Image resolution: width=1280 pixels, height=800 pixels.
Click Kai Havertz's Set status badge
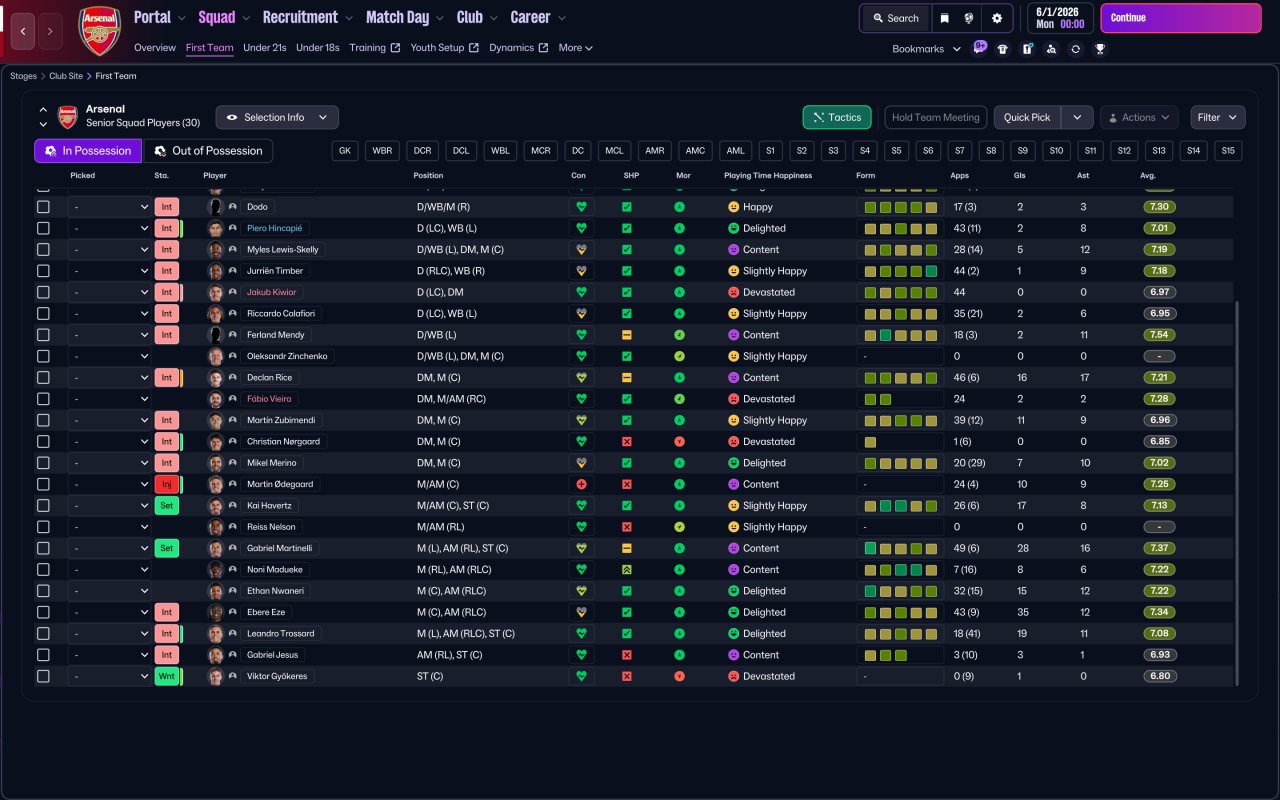click(x=167, y=506)
